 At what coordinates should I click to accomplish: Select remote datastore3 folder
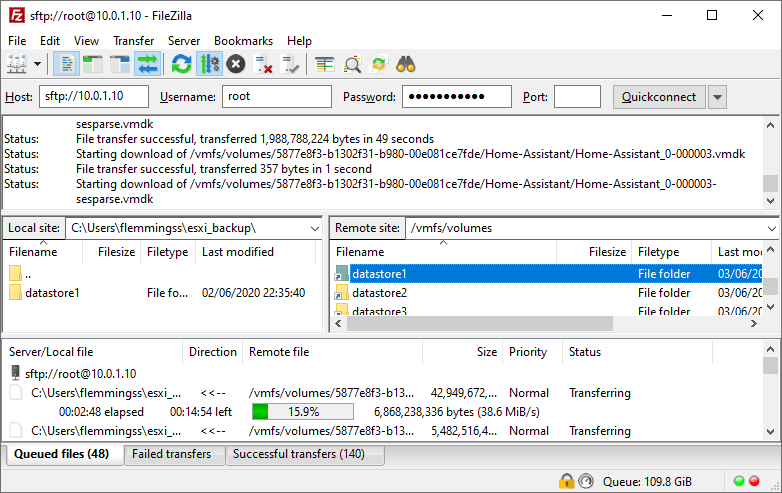pos(547,310)
